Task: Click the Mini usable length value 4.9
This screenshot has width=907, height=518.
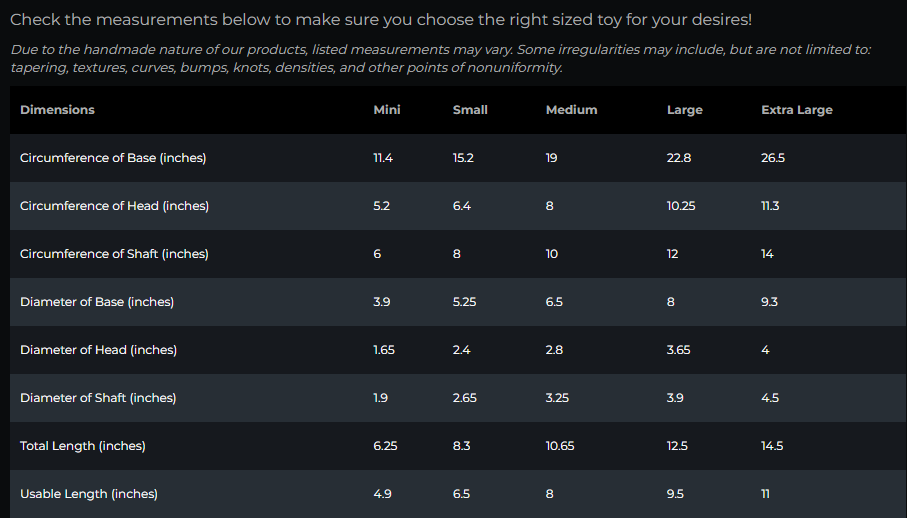Action: 382,494
